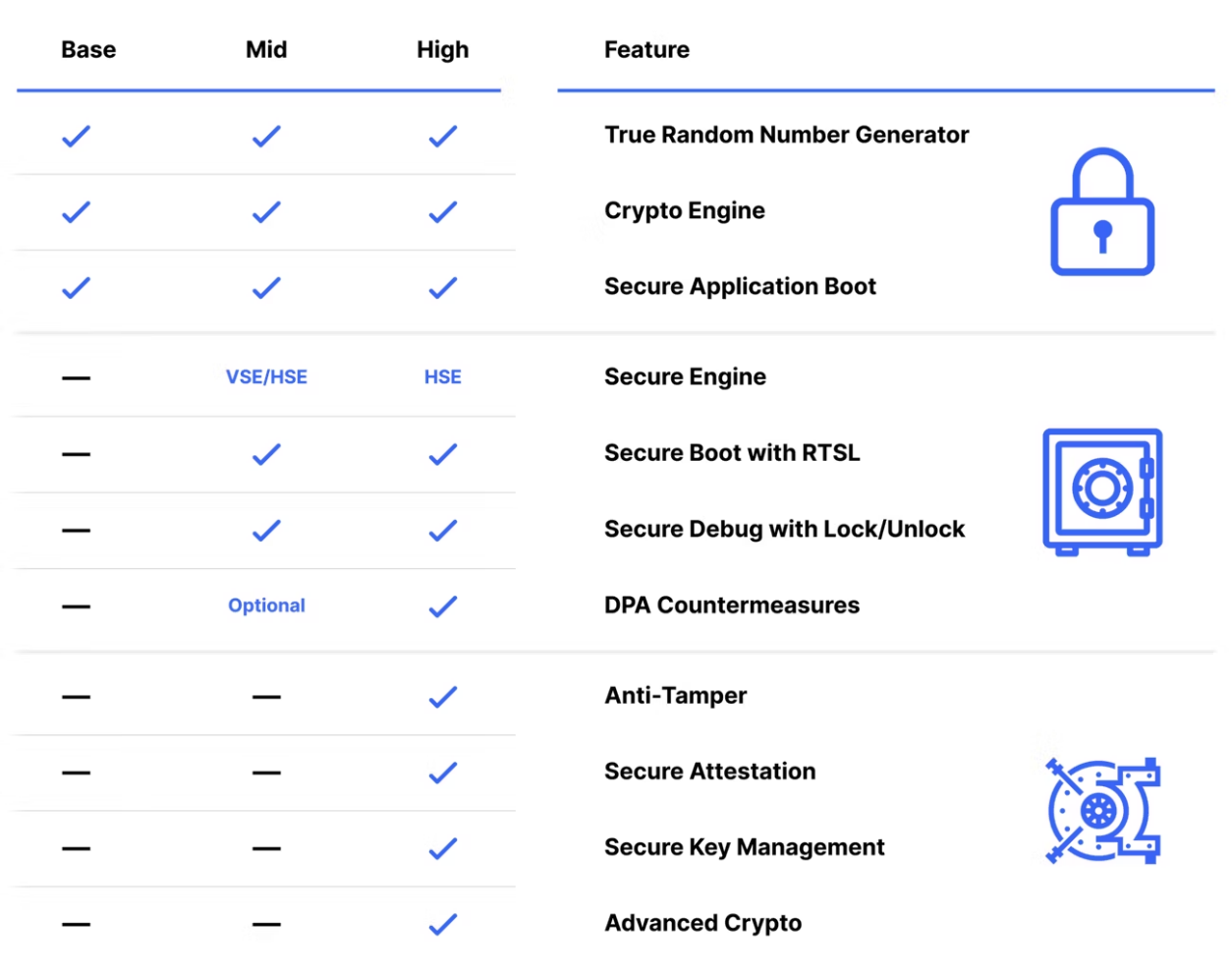This screenshot has width=1232, height=976.
Task: Click the Secure Key Management feature text
Action: click(x=744, y=847)
